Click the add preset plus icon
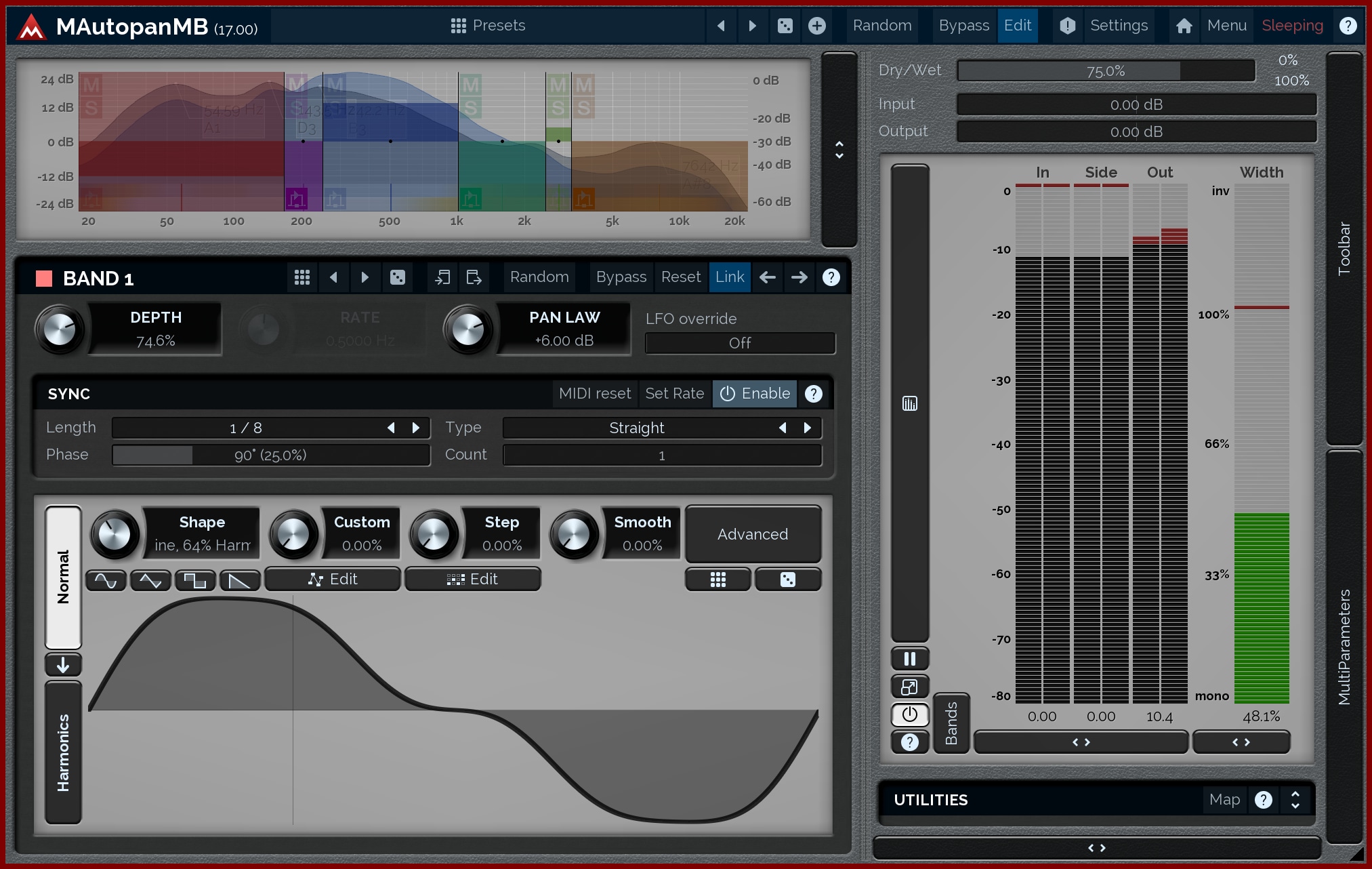The image size is (1372, 869). tap(817, 26)
